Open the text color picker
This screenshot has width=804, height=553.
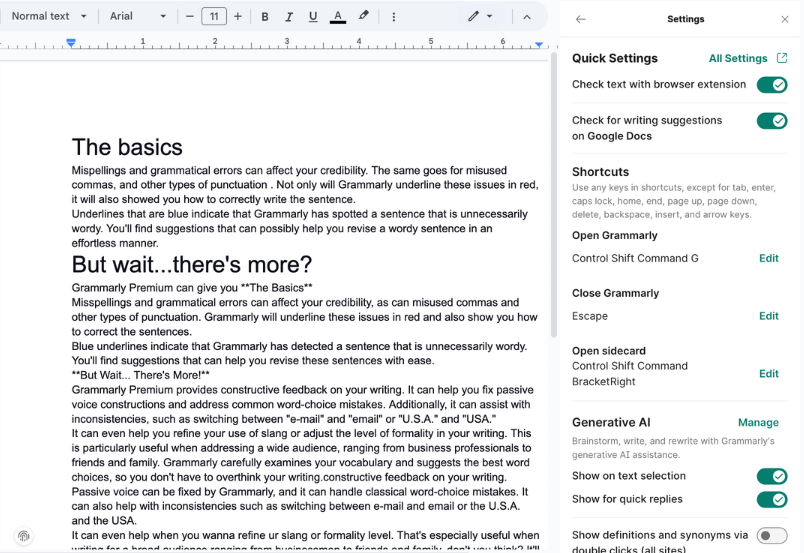pyautogui.click(x=337, y=17)
